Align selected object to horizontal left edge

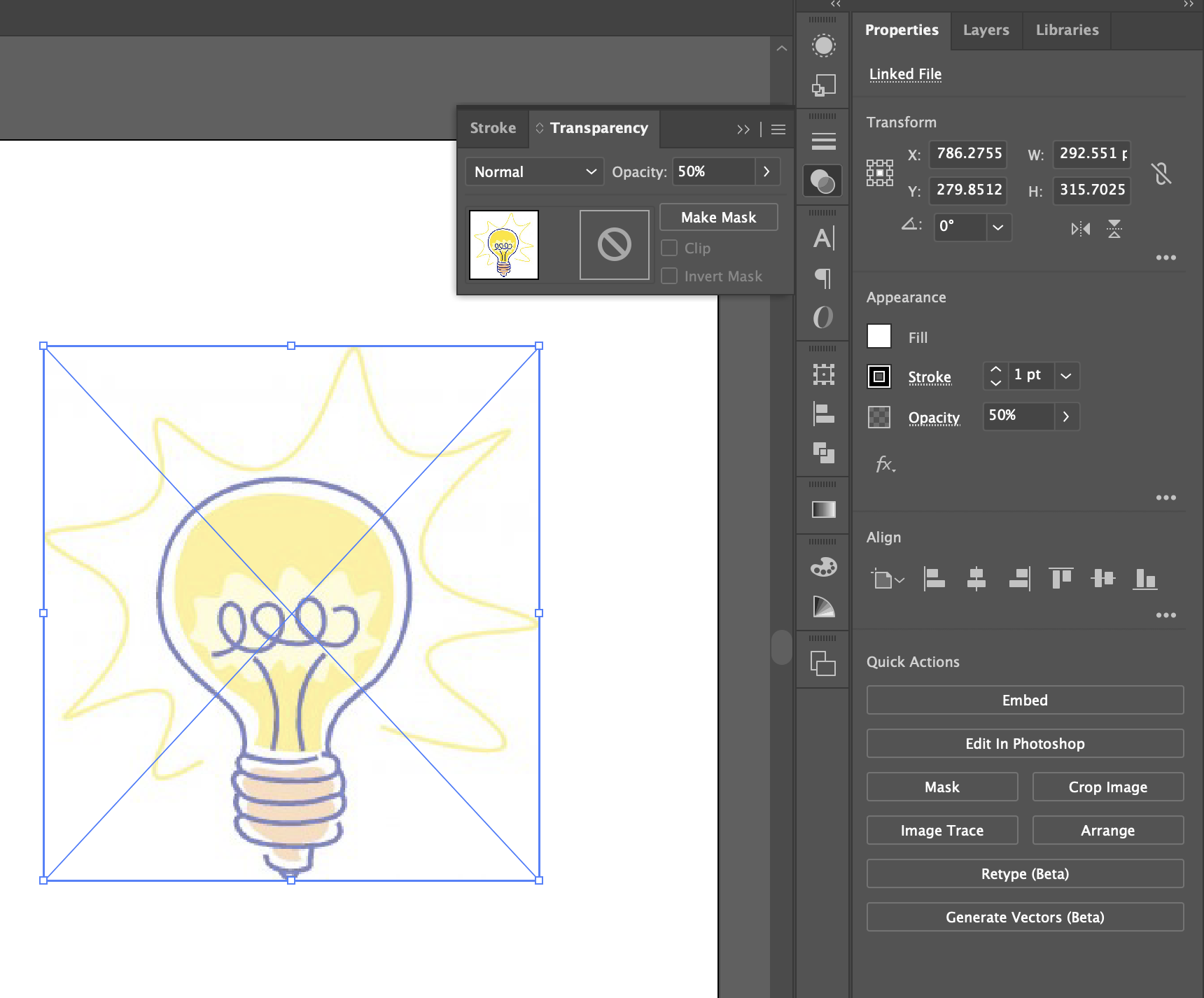pyautogui.click(x=934, y=579)
